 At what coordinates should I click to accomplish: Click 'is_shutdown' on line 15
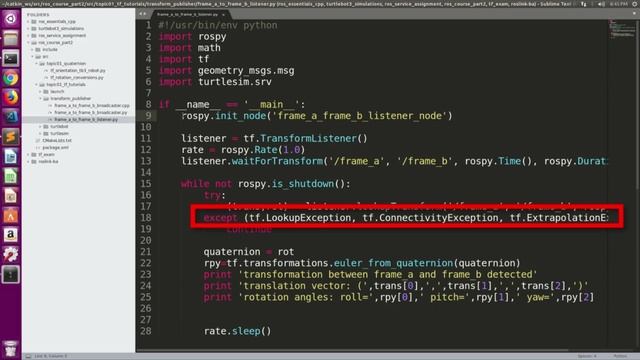tap(302, 184)
